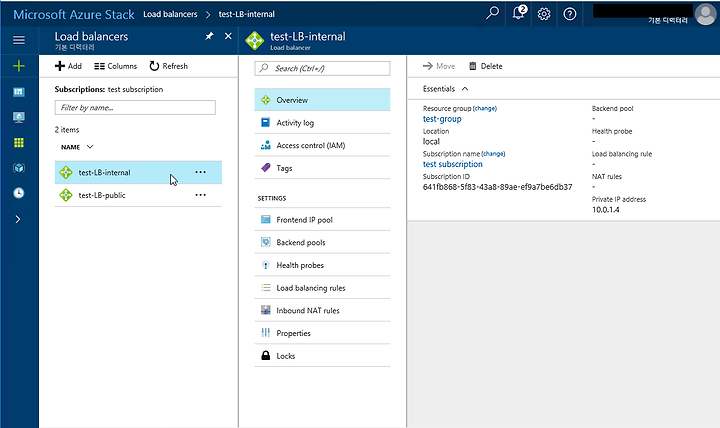This screenshot has width=720, height=428.
Task: Open the help question mark icon
Action: (570, 14)
